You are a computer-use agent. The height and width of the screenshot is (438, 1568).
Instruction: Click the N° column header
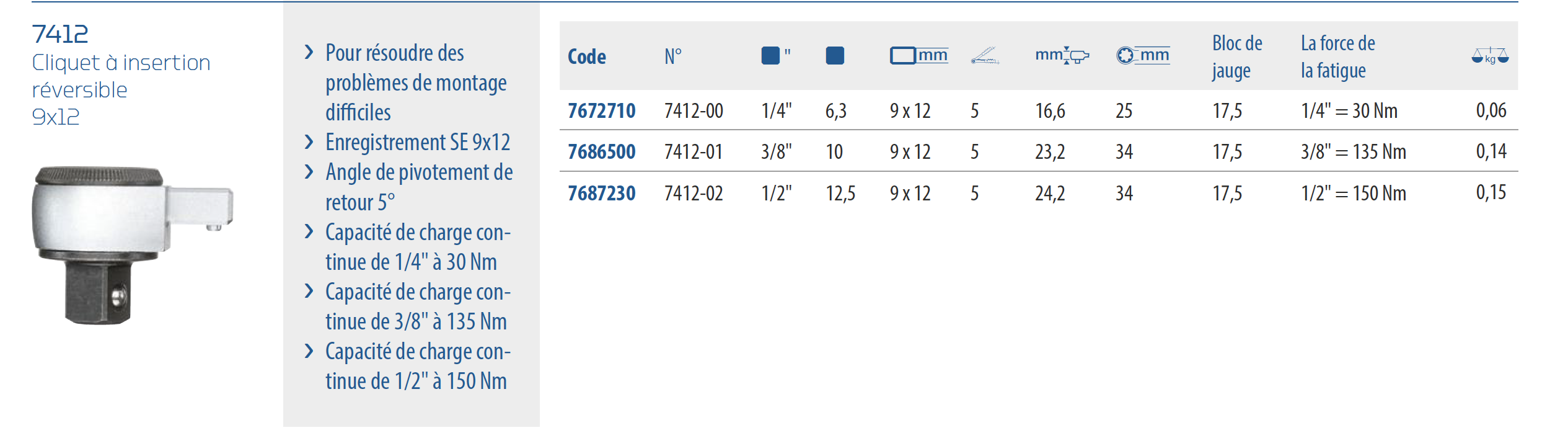click(x=673, y=56)
